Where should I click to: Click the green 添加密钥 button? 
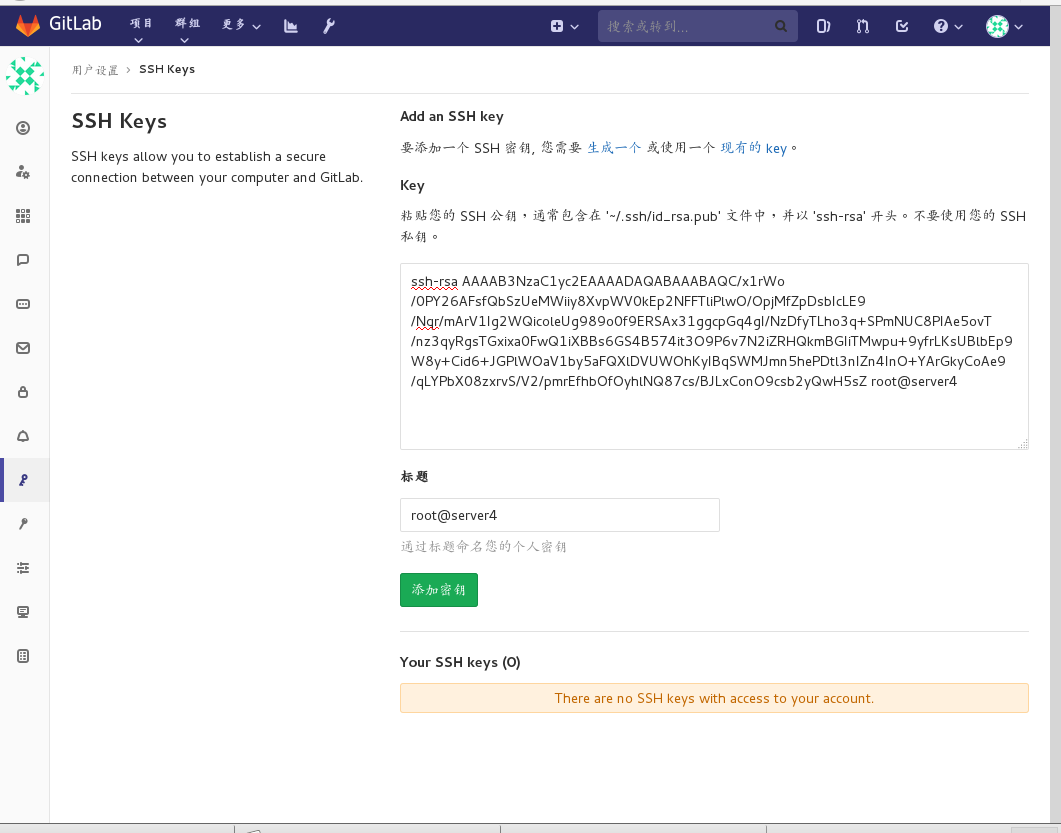pos(438,589)
